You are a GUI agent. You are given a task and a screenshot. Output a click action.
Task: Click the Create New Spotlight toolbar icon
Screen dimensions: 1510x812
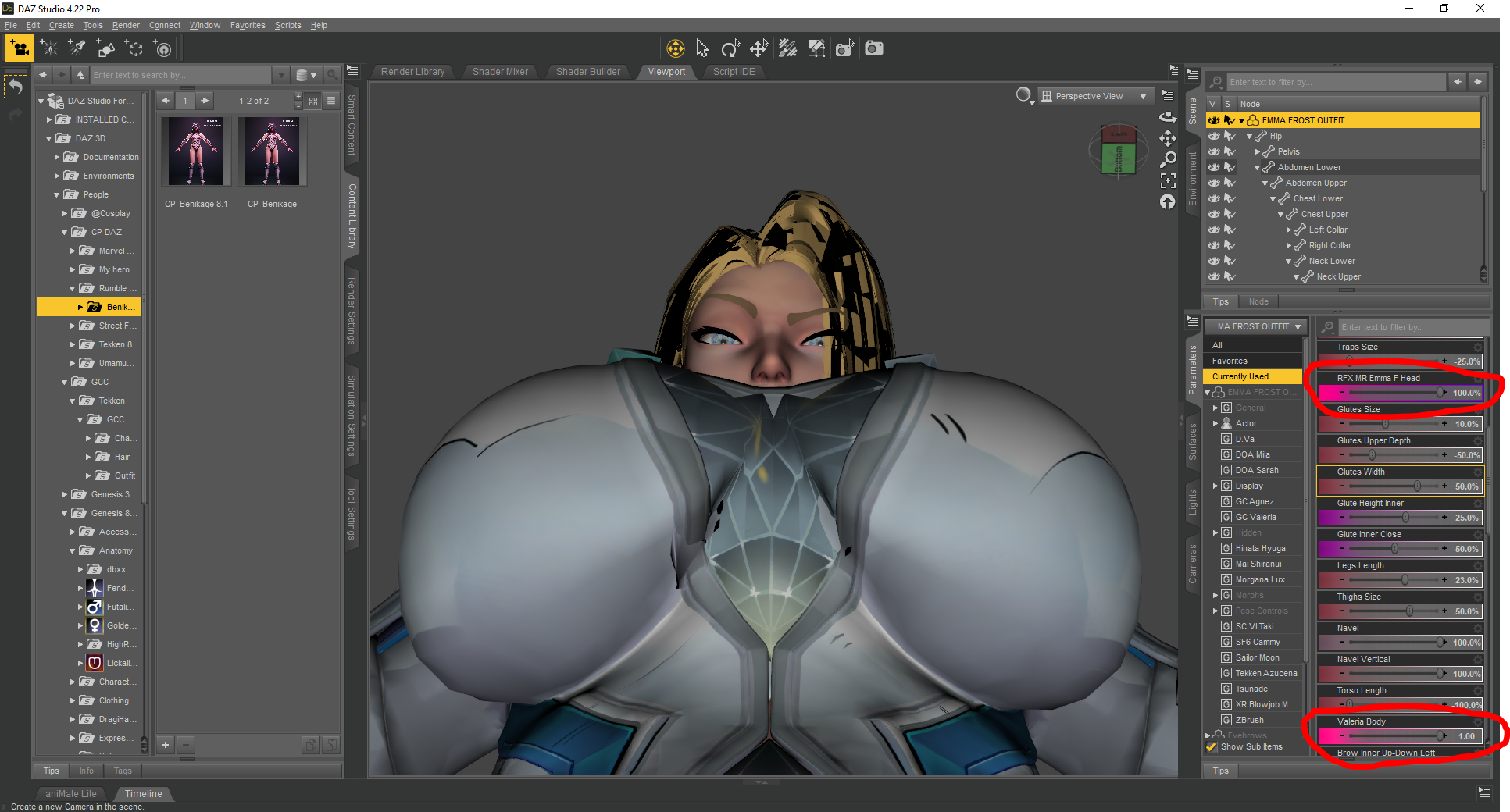tap(77, 48)
